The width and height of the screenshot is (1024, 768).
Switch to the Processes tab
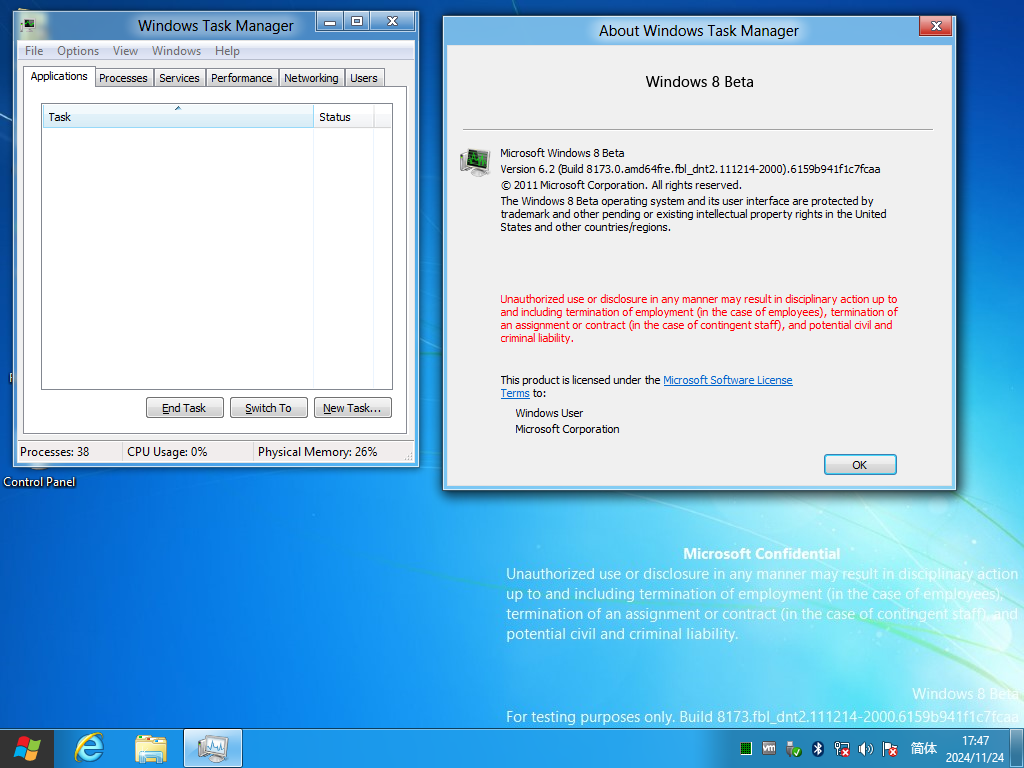point(123,78)
